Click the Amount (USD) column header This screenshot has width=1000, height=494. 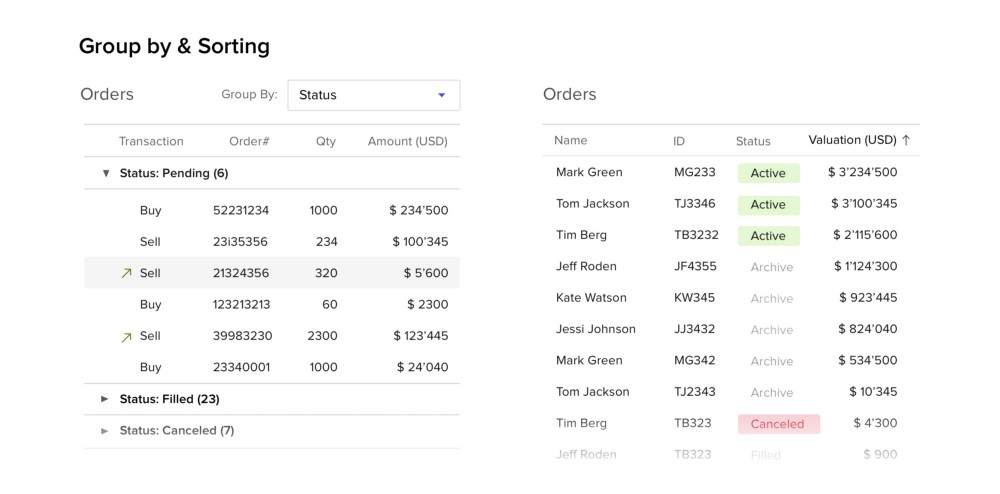coord(407,141)
